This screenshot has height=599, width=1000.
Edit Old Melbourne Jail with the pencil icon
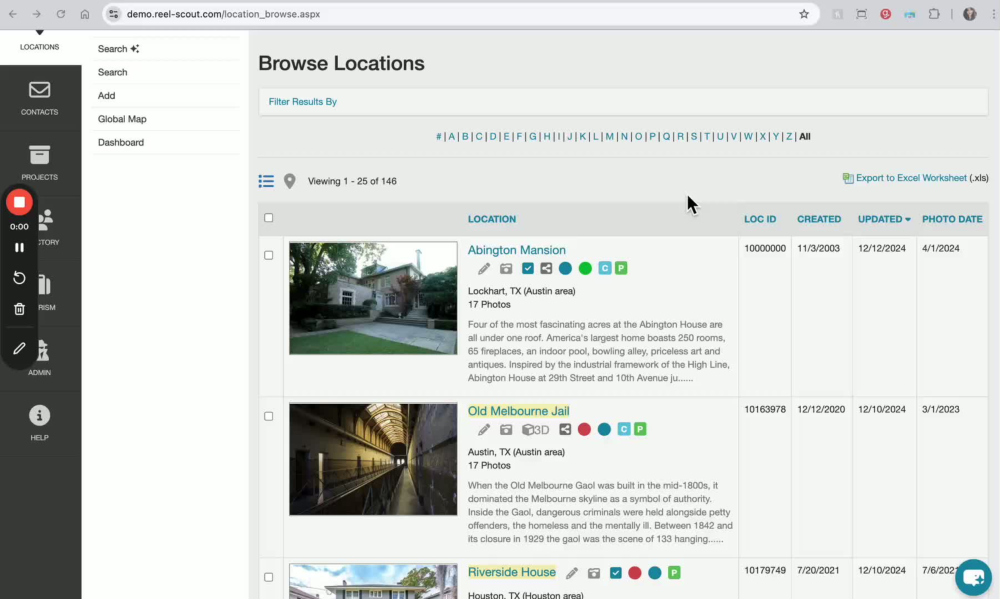[x=484, y=429]
